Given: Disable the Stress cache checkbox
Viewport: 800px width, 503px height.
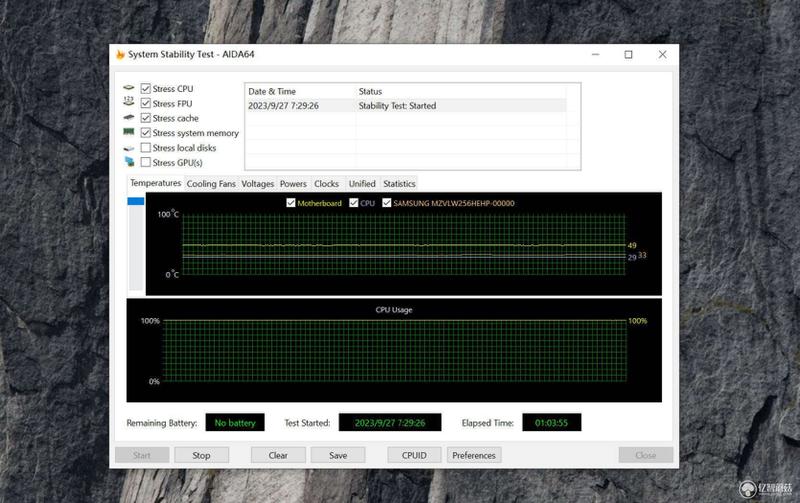Looking at the screenshot, I should (145, 118).
